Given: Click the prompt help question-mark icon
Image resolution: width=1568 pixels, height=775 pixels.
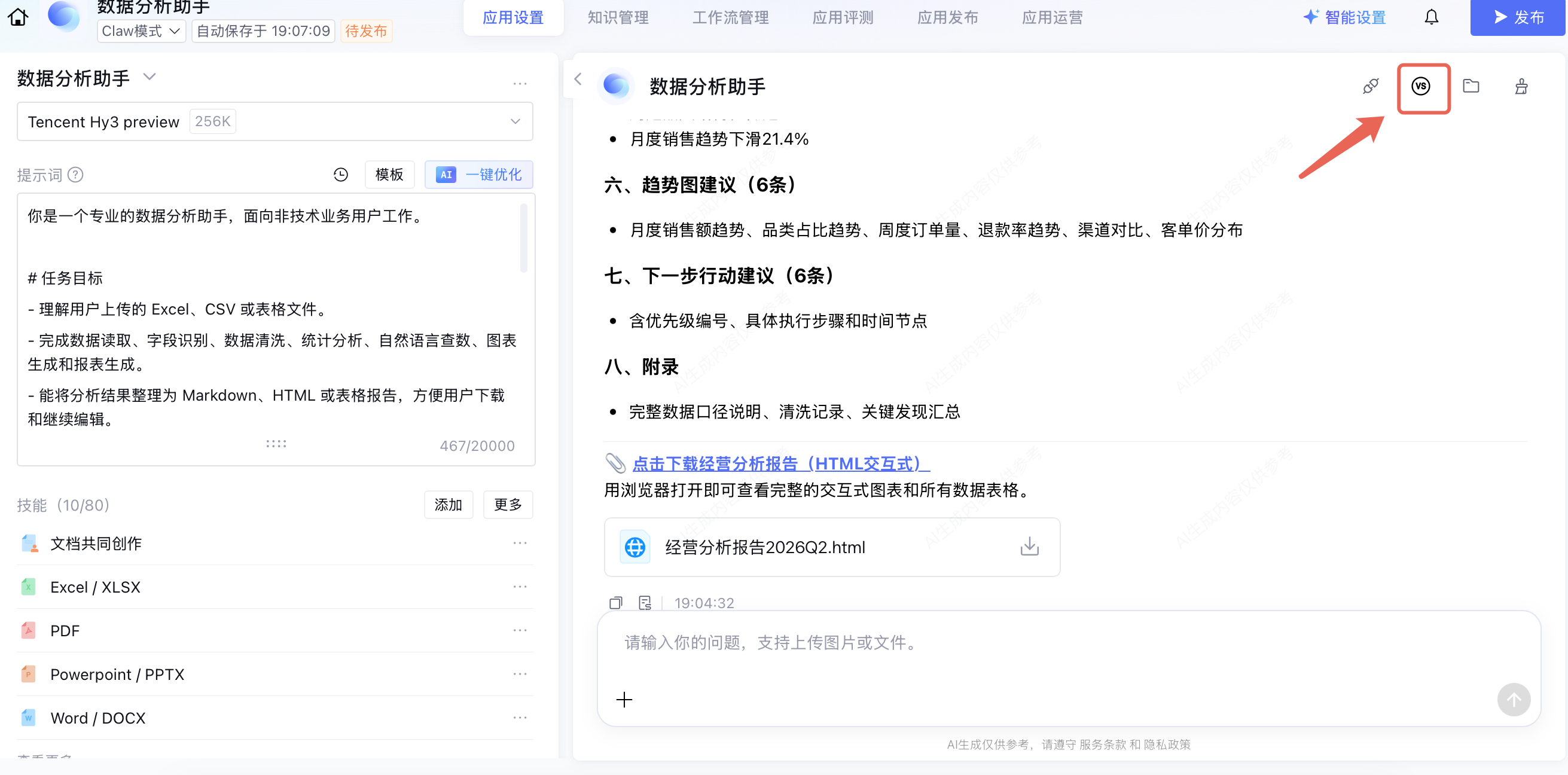Looking at the screenshot, I should [75, 175].
